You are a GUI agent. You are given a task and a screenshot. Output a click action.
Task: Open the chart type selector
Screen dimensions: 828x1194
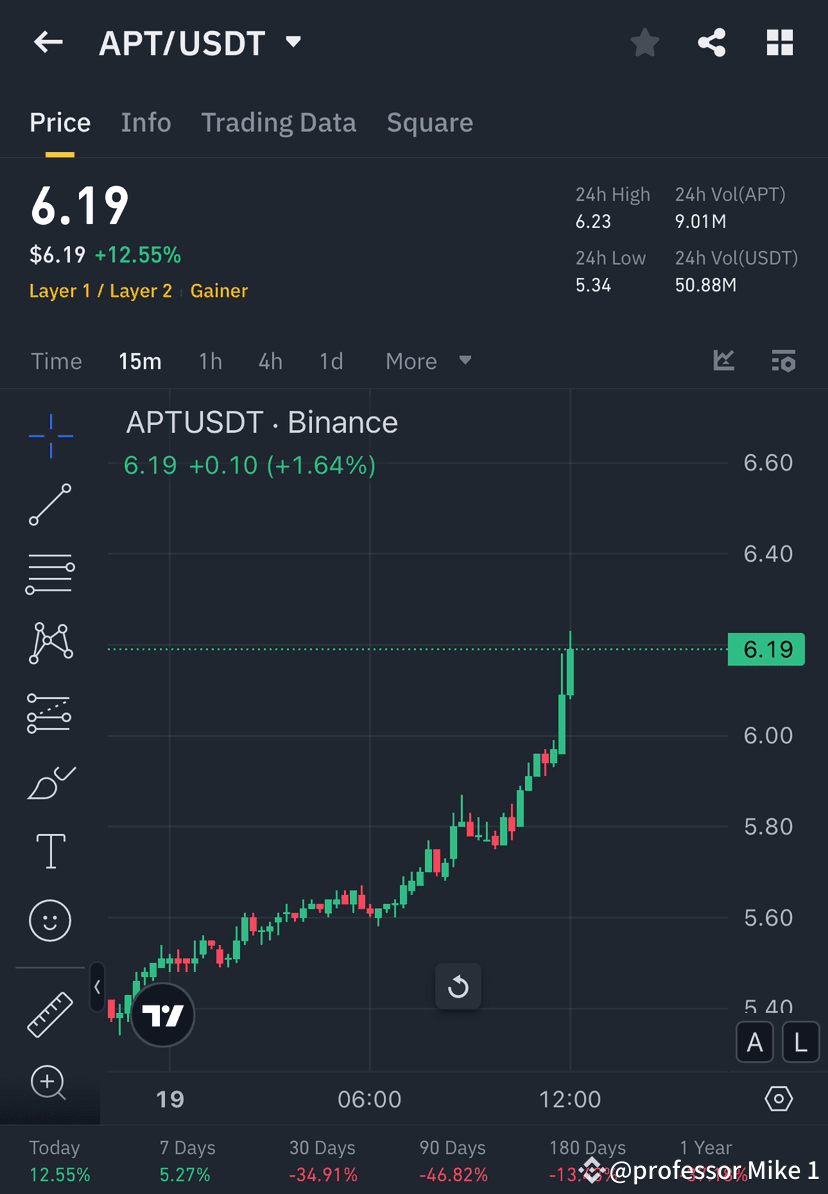723,360
